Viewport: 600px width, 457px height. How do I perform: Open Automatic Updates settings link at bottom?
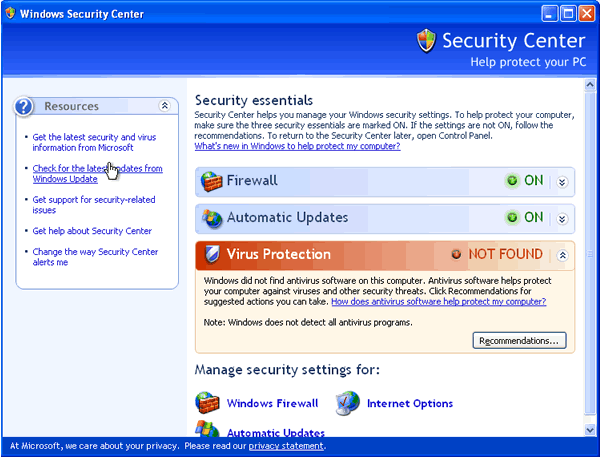click(276, 433)
